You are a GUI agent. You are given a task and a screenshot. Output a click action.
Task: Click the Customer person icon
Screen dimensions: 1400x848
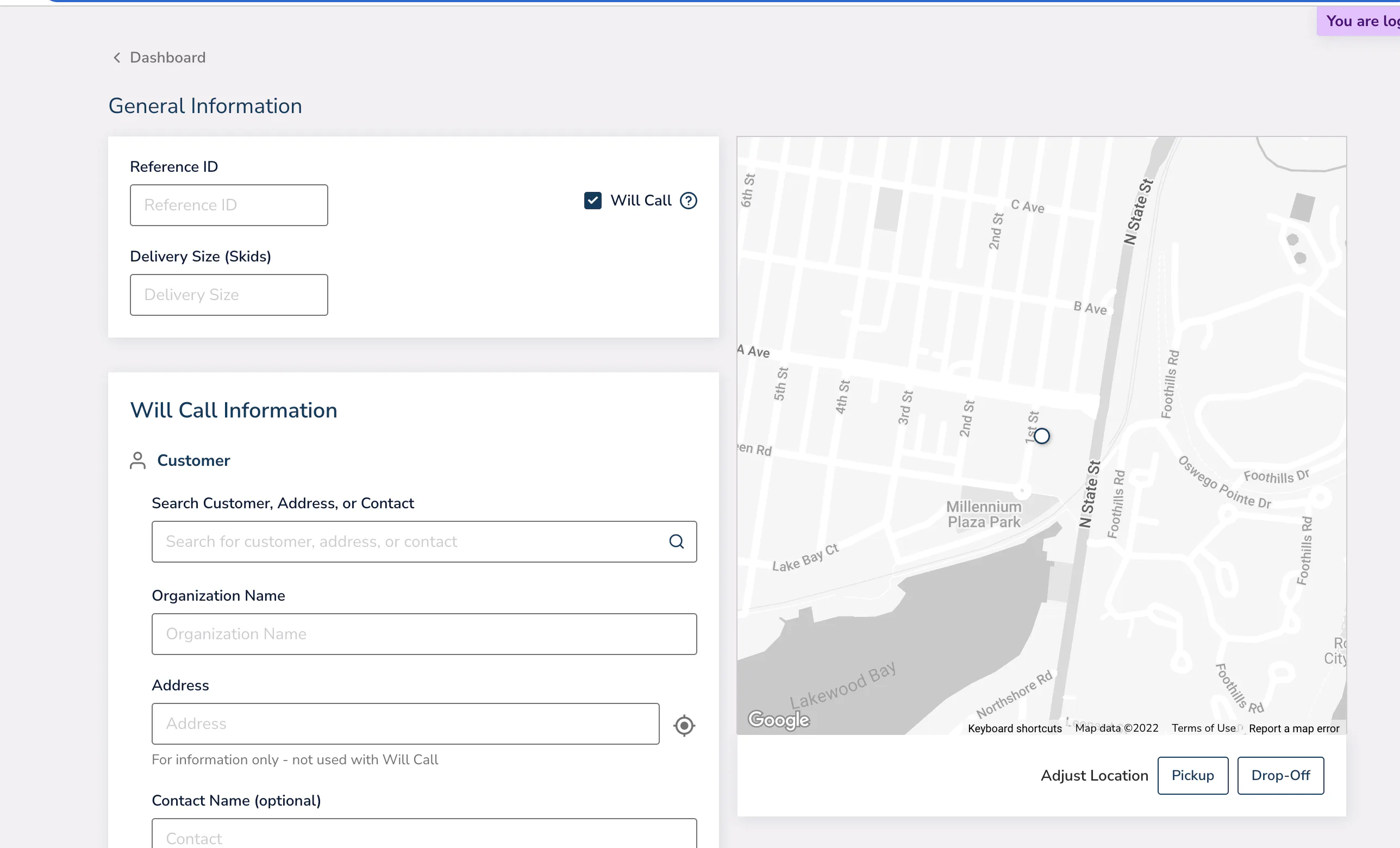pyautogui.click(x=137, y=460)
